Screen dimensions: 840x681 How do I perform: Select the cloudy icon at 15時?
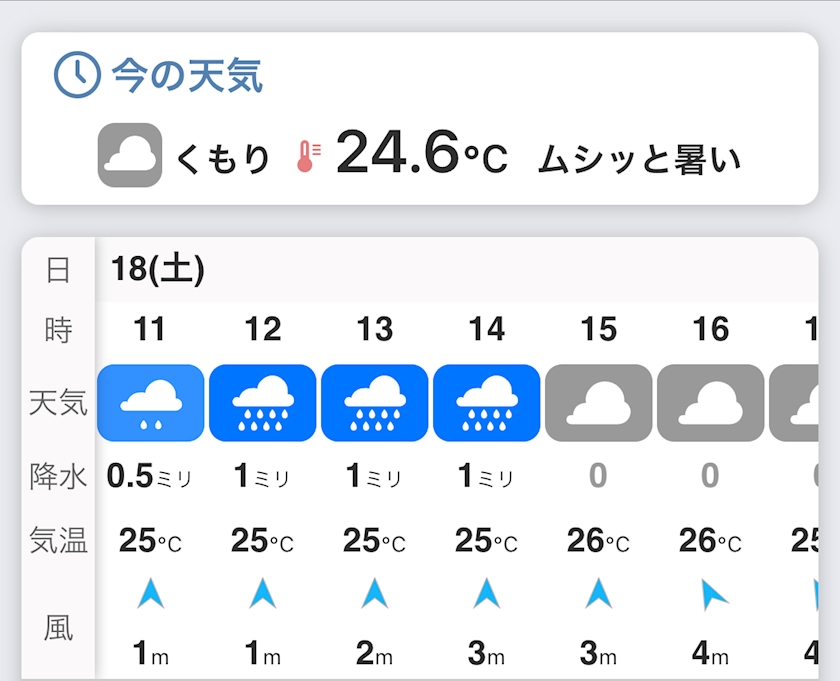598,403
